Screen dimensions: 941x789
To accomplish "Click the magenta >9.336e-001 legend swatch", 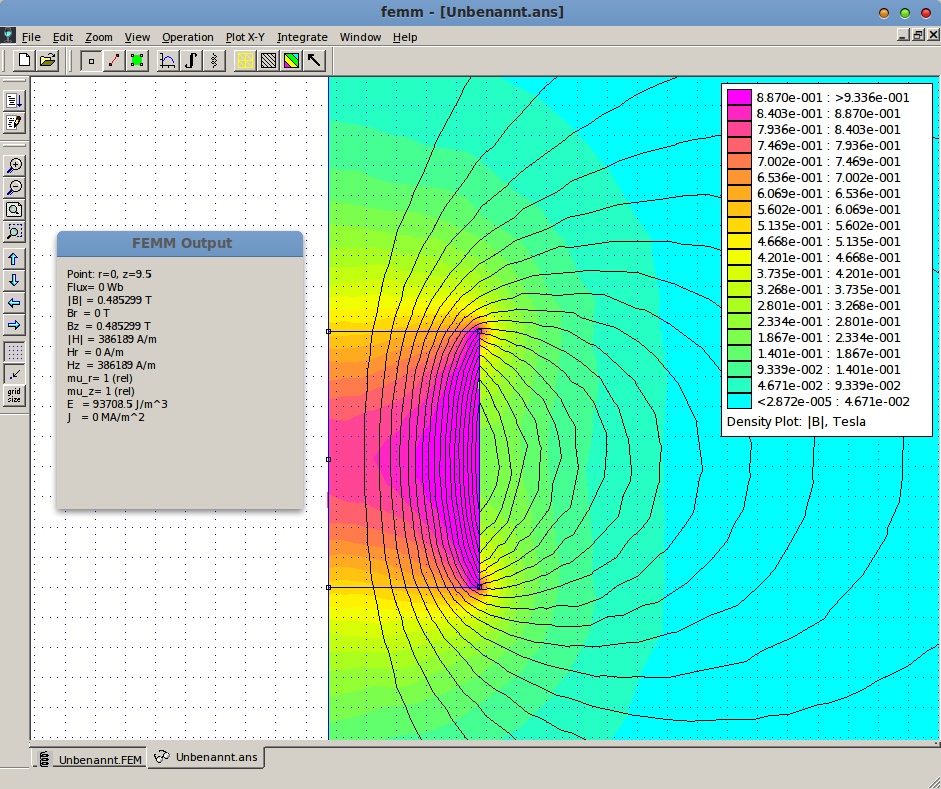I will click(x=739, y=97).
